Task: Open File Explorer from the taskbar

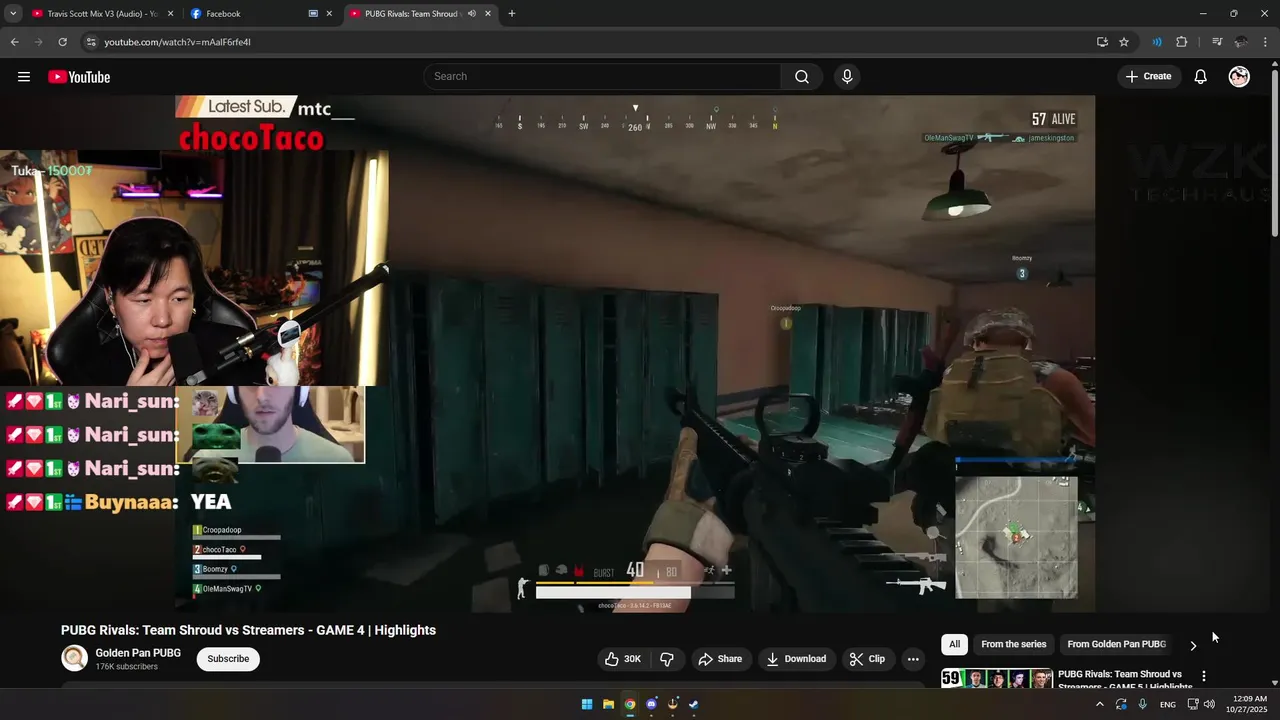Action: (x=608, y=704)
